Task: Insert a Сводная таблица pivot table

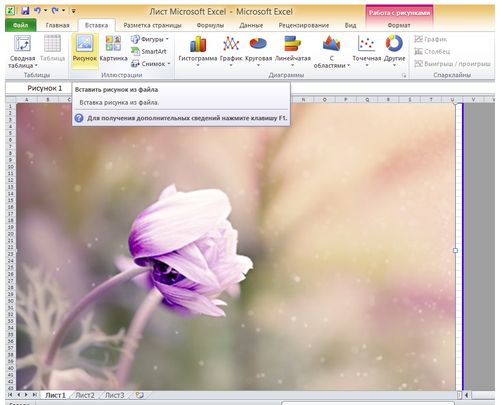Action: 22,51
